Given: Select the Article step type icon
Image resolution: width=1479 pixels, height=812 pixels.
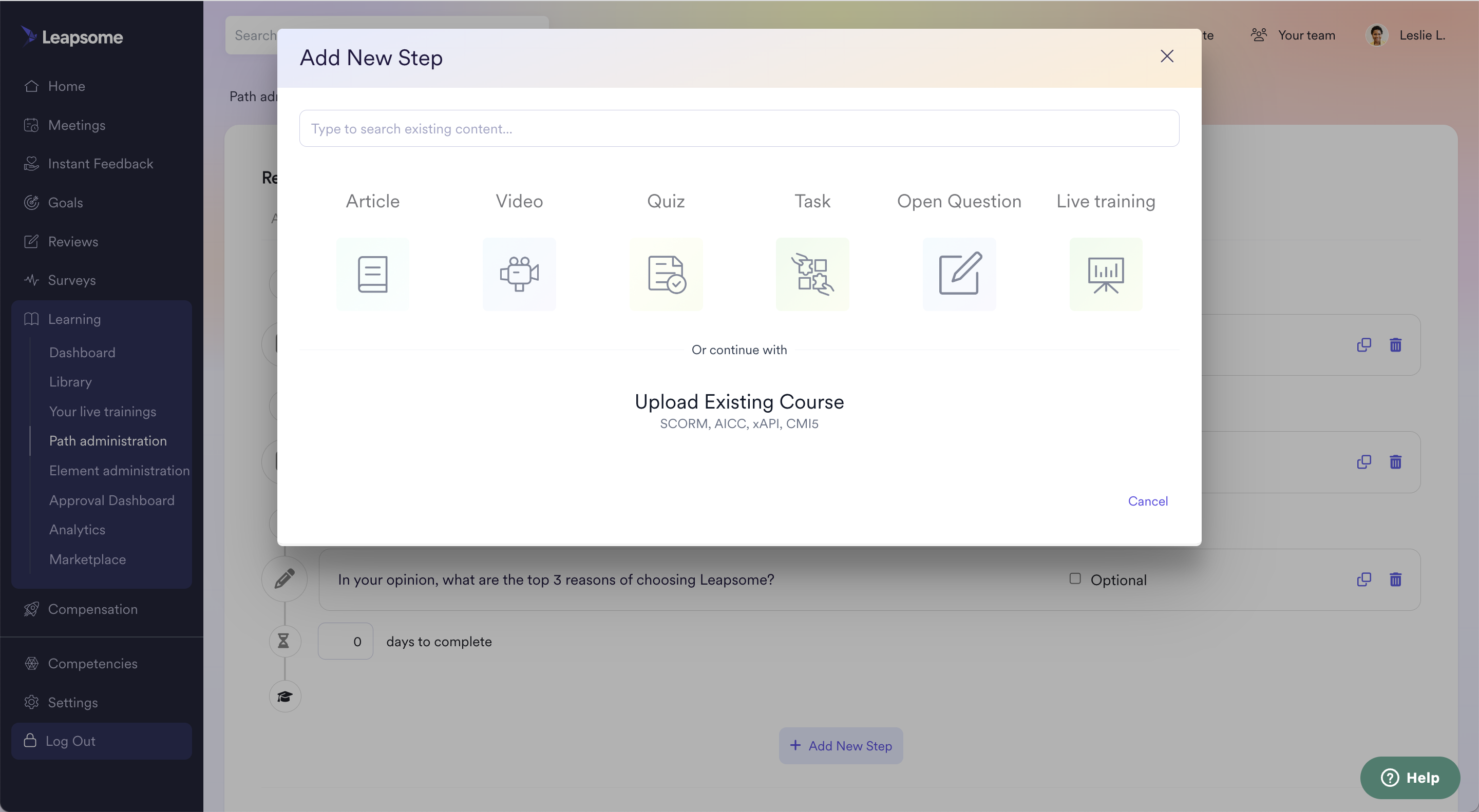Looking at the screenshot, I should (x=373, y=274).
